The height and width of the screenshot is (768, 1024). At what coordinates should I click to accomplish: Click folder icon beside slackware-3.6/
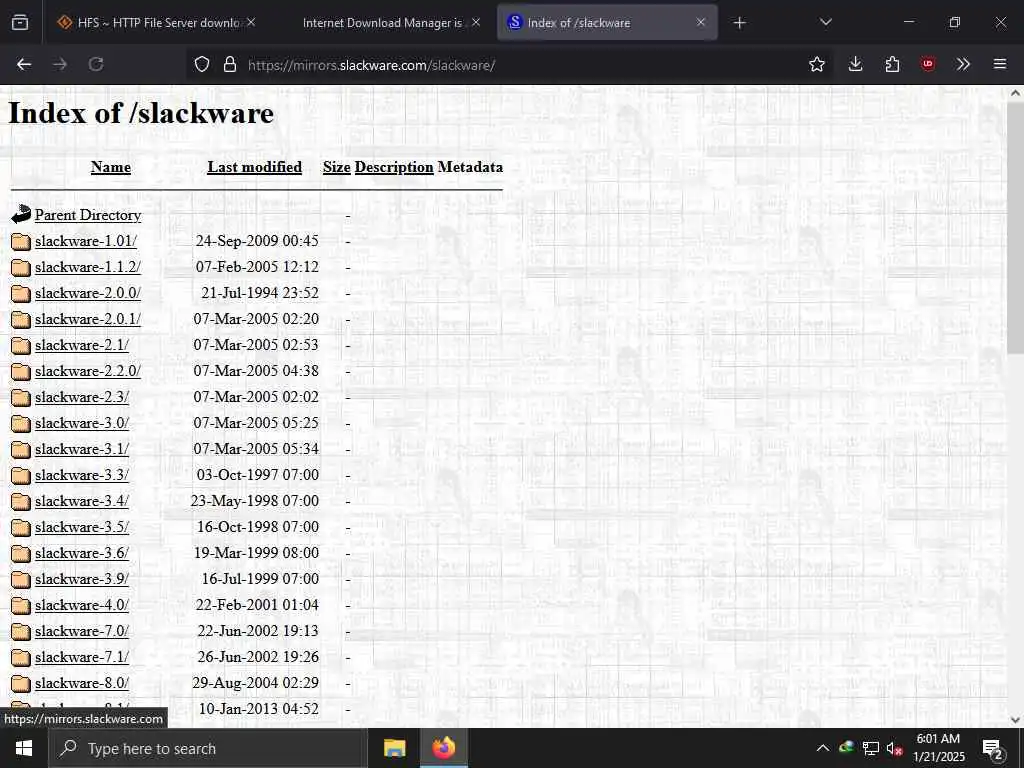coord(21,554)
